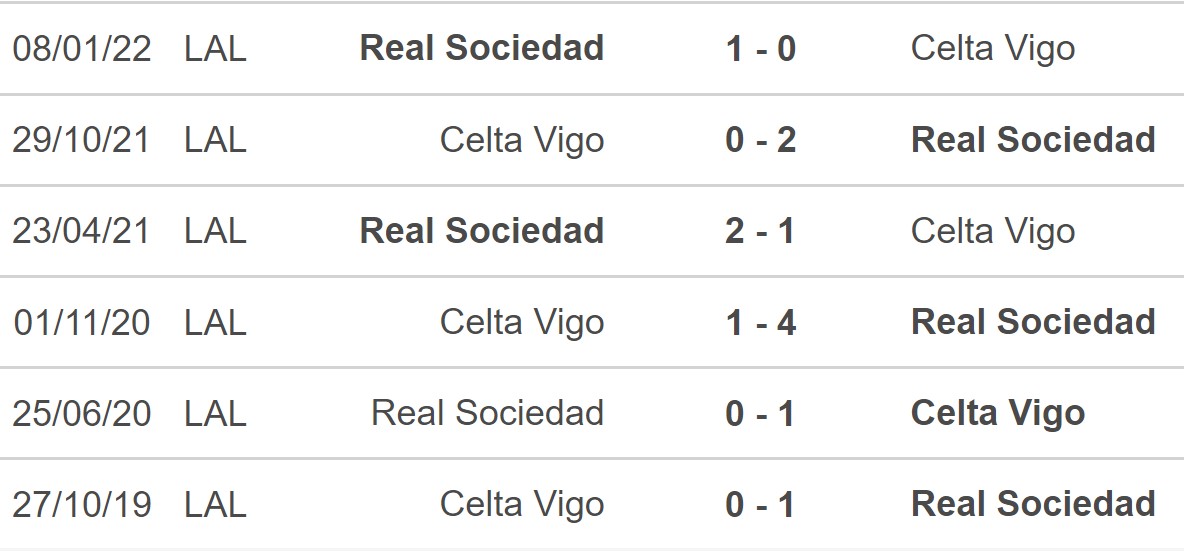Select Real Sociedad in the 01/11/20 row
The image size is (1184, 555).
pos(1034,322)
